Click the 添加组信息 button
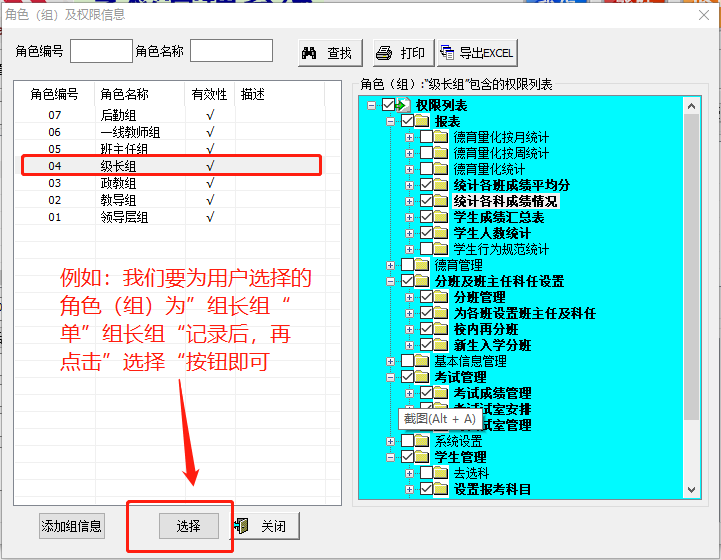The height and width of the screenshot is (560, 721). [71, 526]
